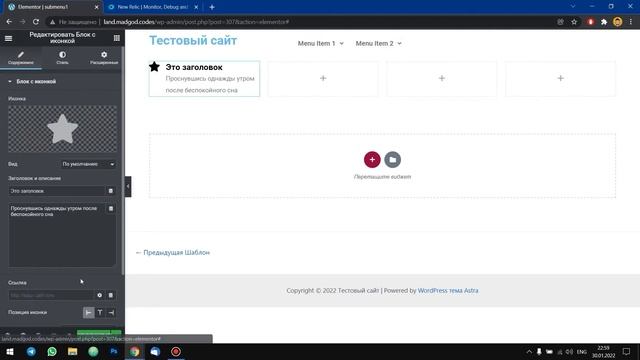Open dynamic tags for the title field
This screenshot has width=640, height=360.
(111, 191)
